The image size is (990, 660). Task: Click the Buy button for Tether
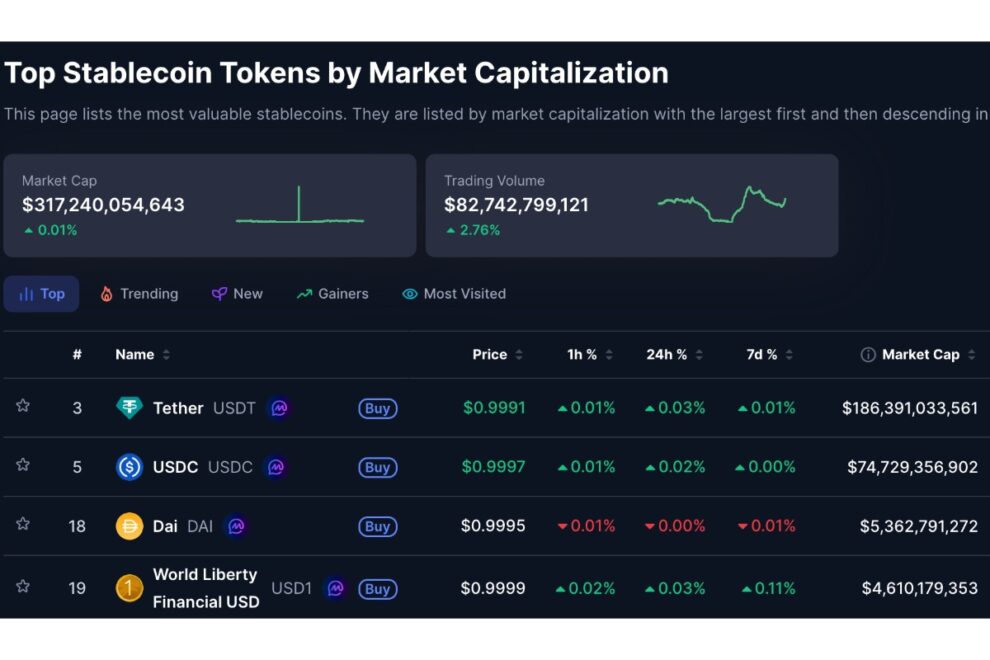click(x=378, y=408)
